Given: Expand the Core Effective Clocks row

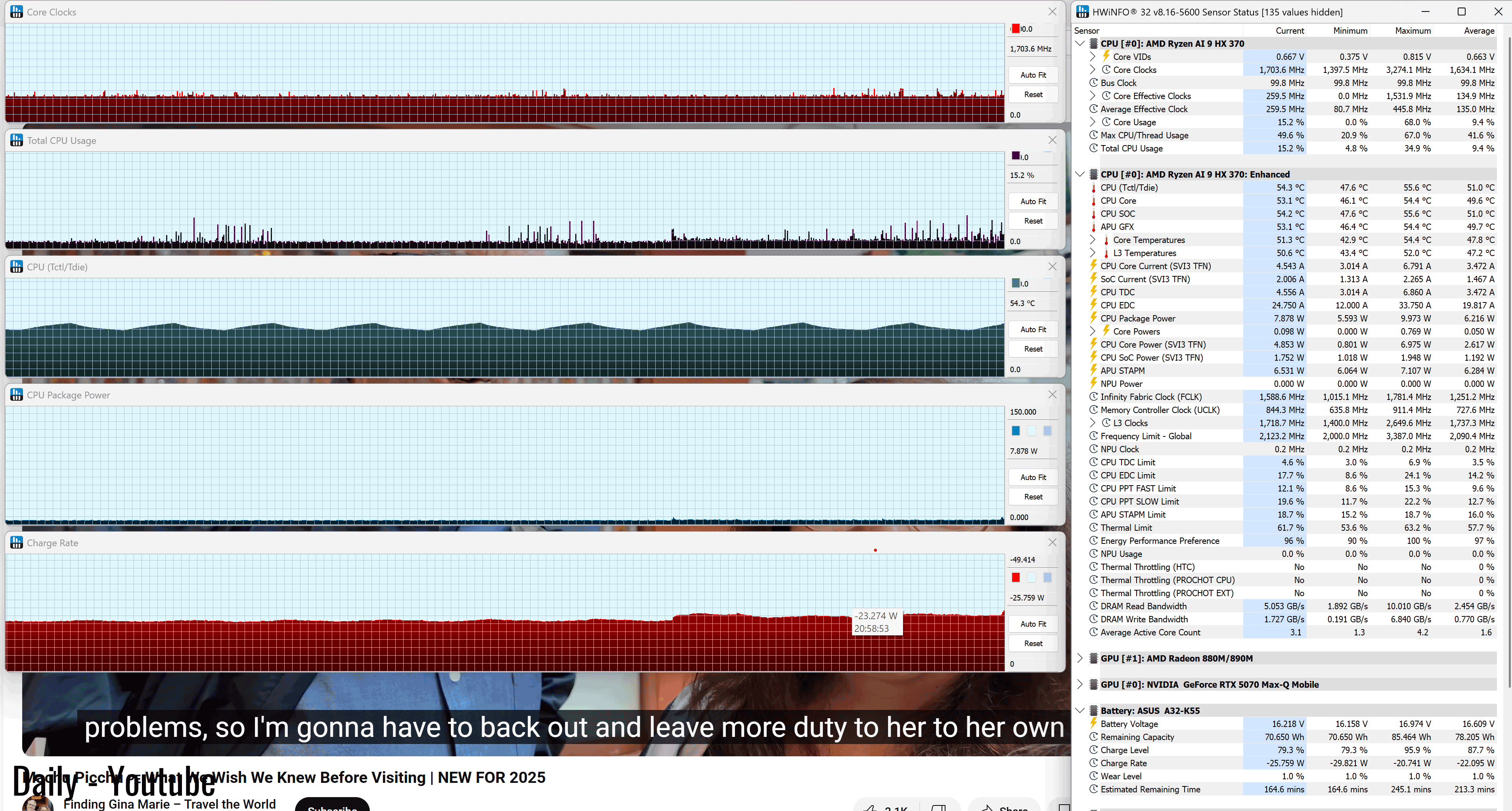Looking at the screenshot, I should click(1092, 96).
